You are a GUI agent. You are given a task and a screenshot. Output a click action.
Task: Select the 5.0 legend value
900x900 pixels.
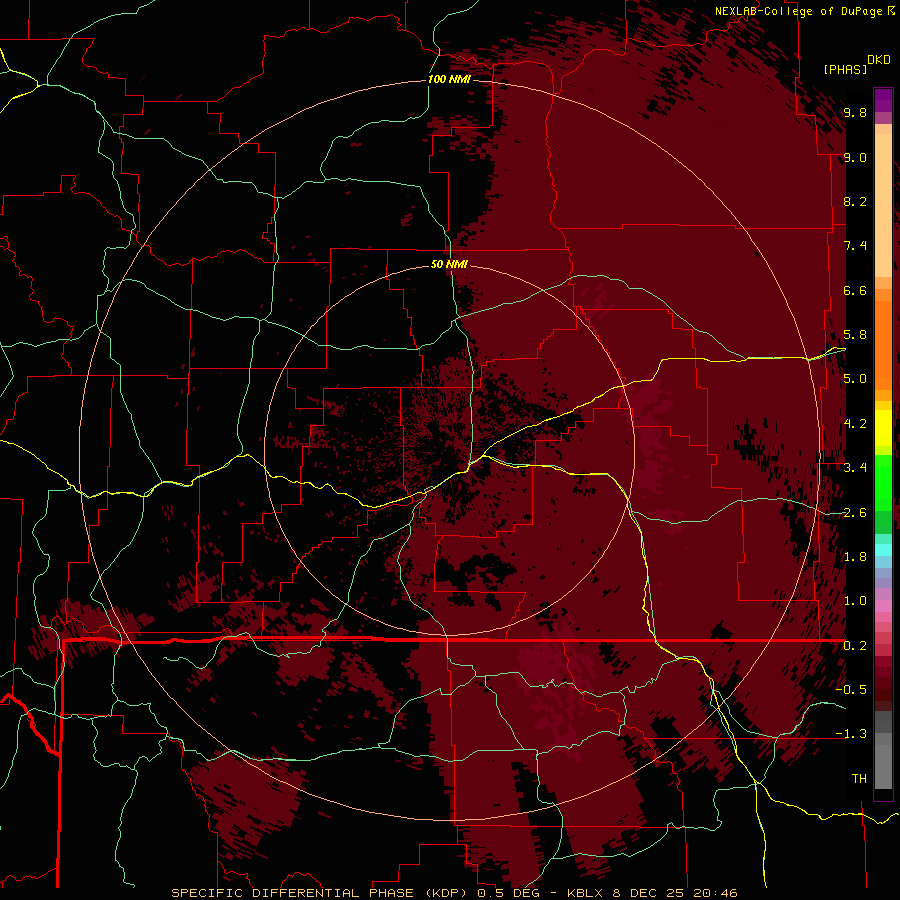click(855, 379)
